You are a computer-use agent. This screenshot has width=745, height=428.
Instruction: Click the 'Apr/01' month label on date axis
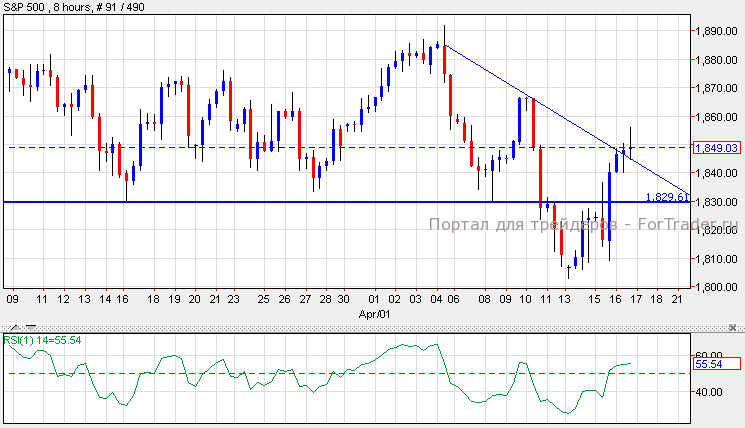tap(374, 314)
